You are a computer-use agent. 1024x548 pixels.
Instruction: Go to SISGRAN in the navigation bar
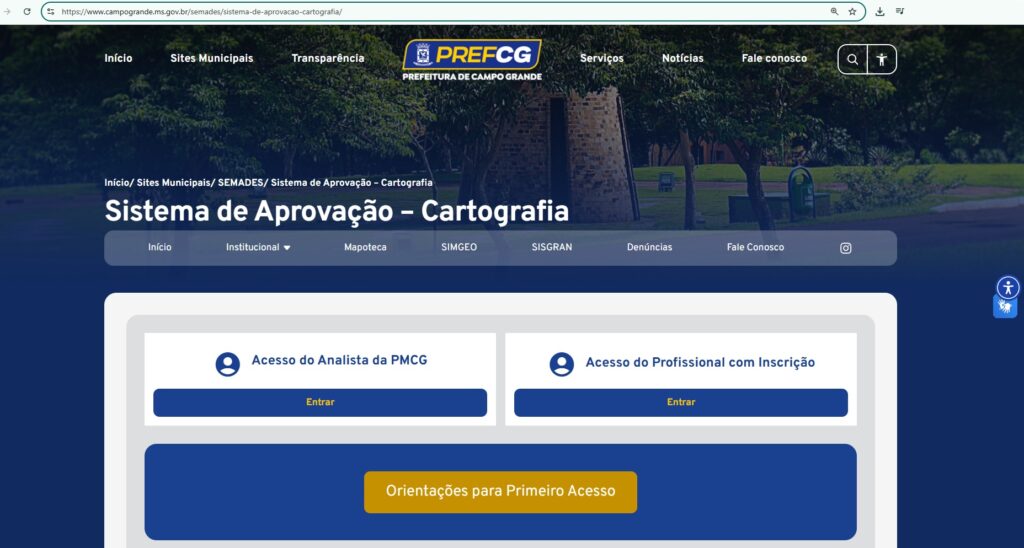pos(552,247)
